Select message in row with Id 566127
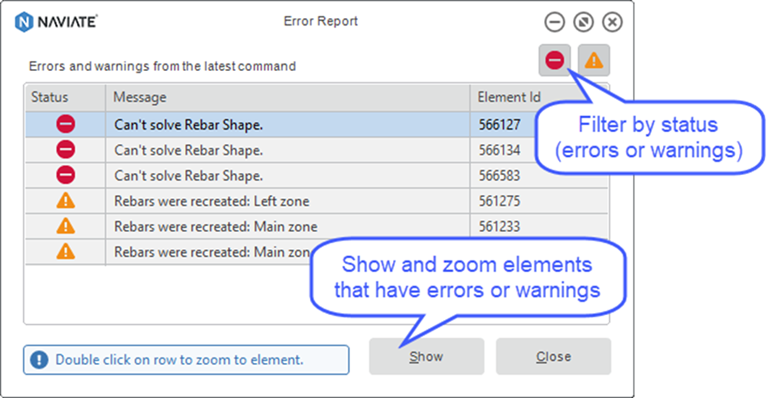The height and width of the screenshot is (398, 767). pyautogui.click(x=189, y=125)
